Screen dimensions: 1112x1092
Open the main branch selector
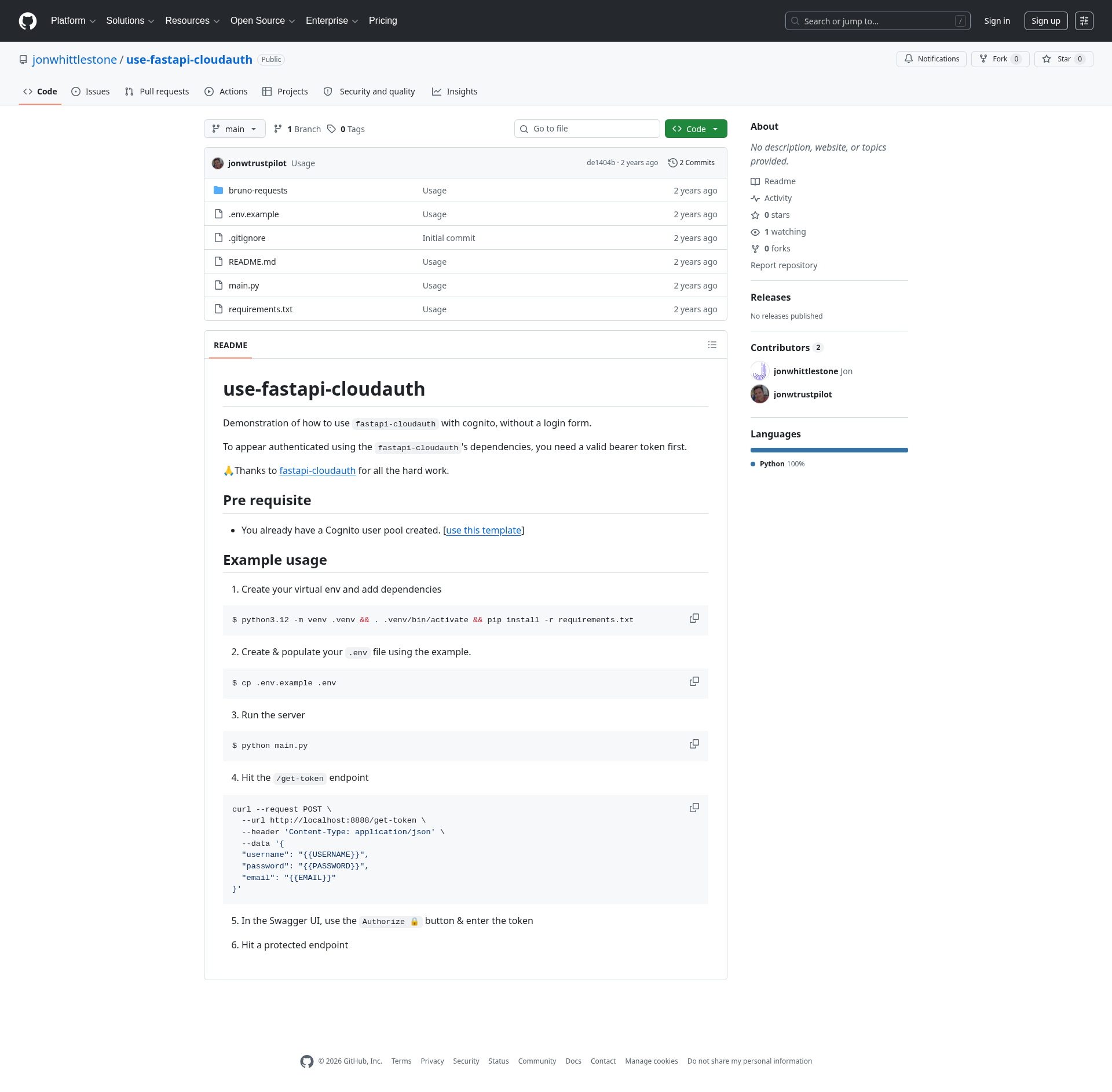pyautogui.click(x=235, y=129)
